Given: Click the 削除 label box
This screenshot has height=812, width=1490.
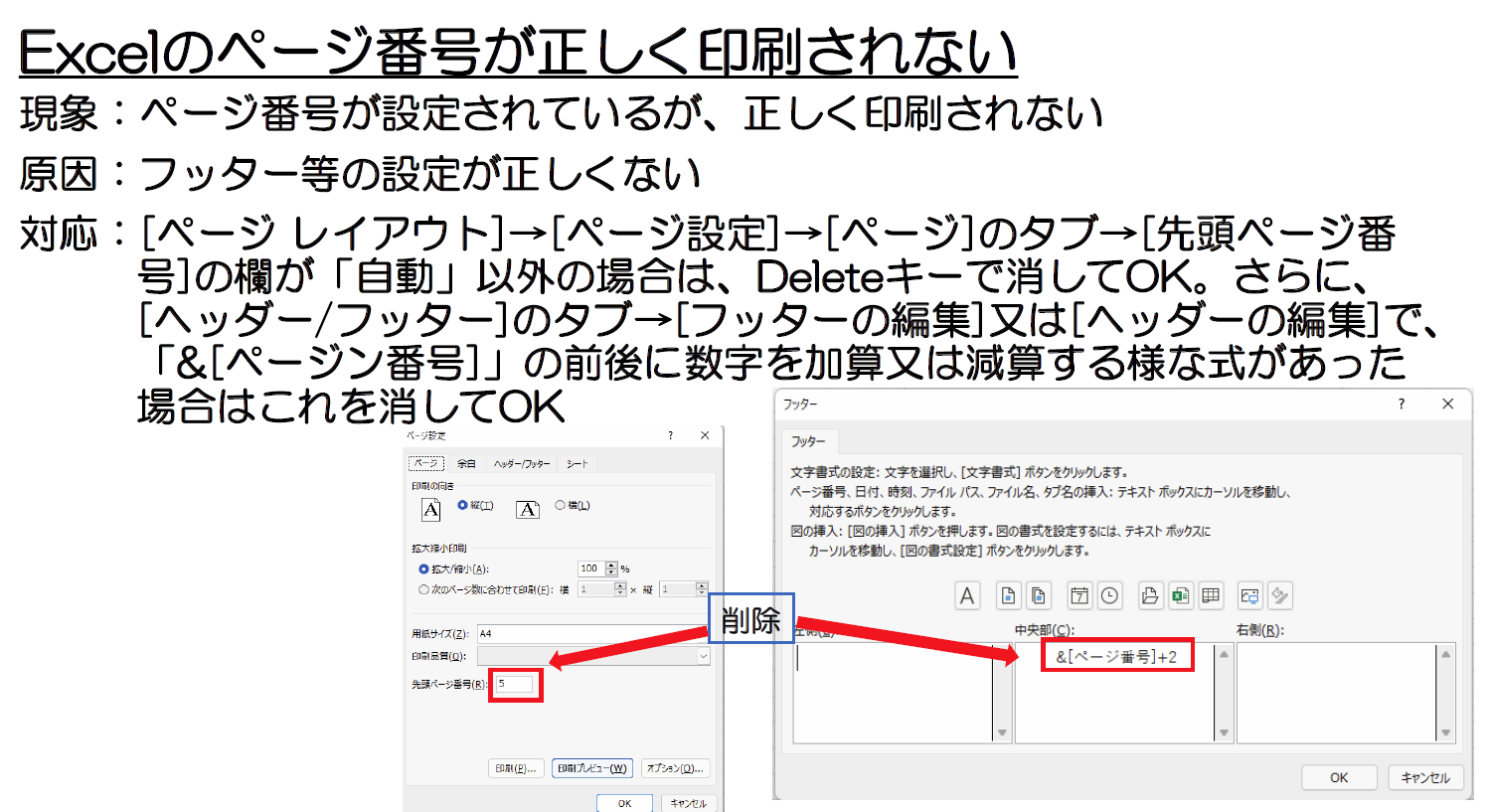Looking at the screenshot, I should click(750, 619).
